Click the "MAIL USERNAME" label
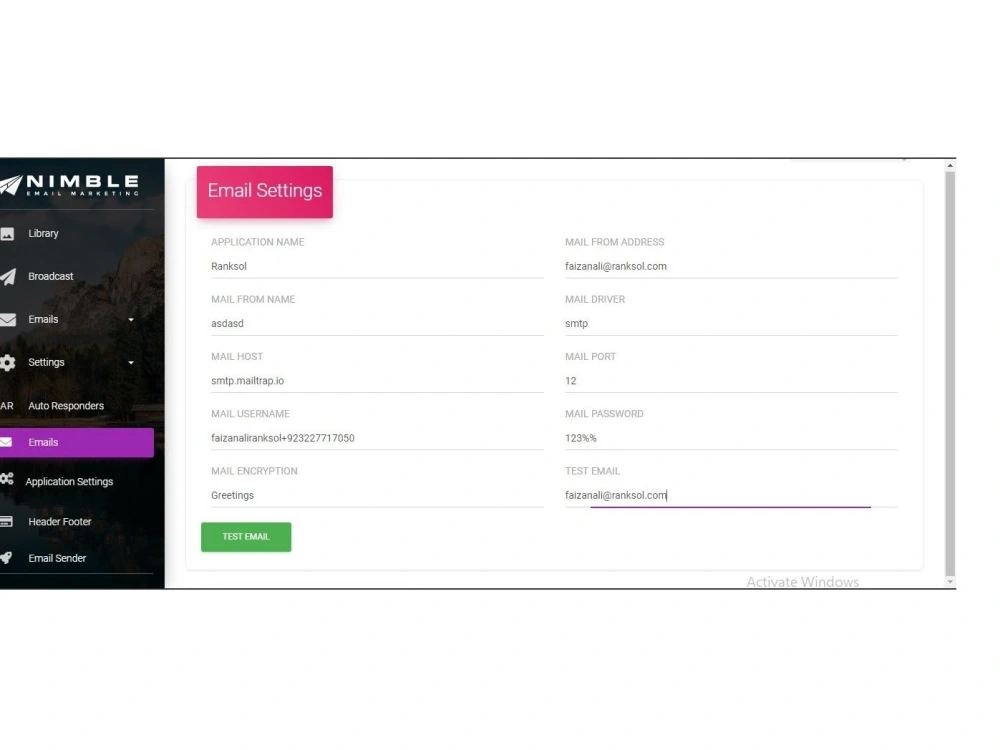This screenshot has height=750, width=1000. click(x=250, y=414)
